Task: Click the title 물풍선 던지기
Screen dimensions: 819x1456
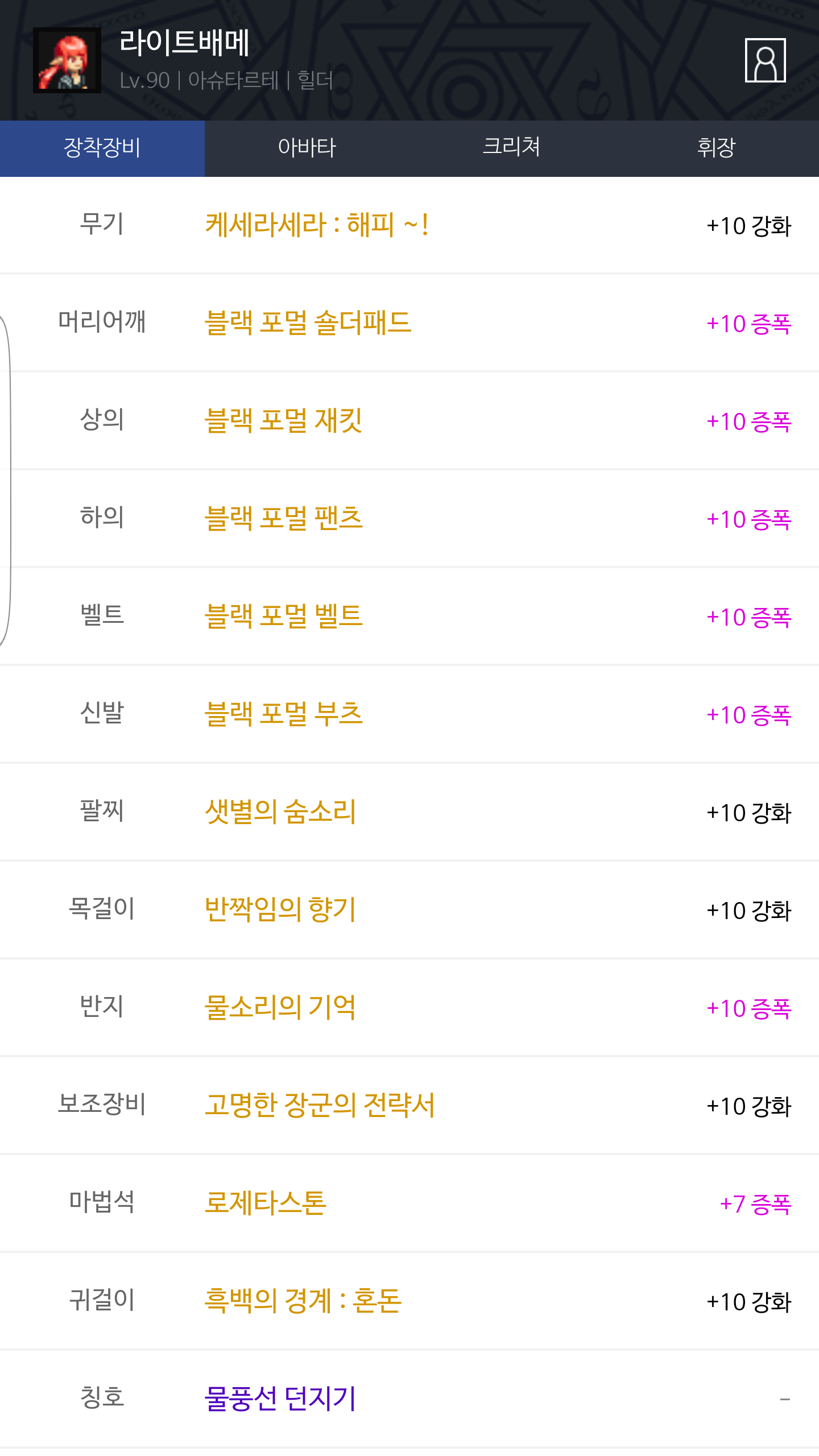Action: [x=280, y=1399]
